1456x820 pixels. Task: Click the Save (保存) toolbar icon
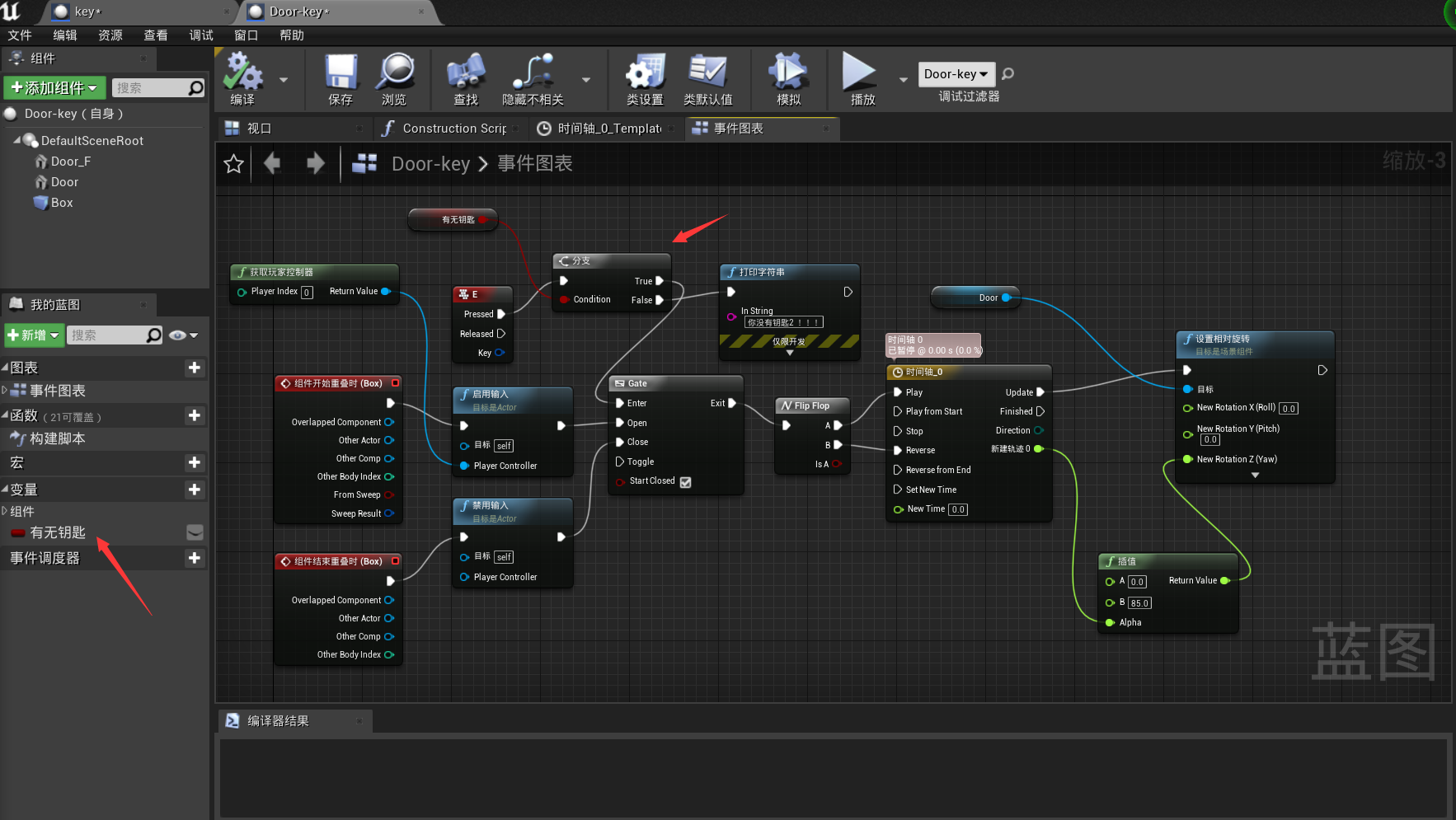pos(340,73)
